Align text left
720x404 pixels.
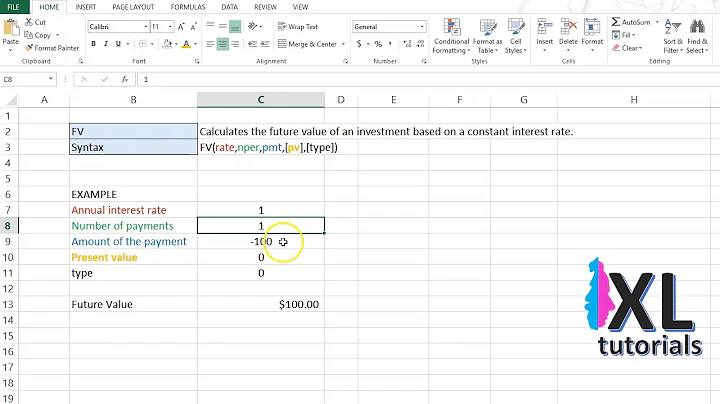pos(210,44)
